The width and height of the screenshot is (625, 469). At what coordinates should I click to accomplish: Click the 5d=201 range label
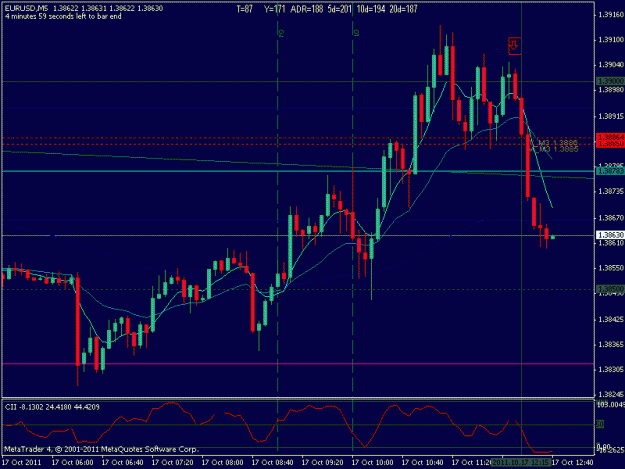[x=339, y=9]
